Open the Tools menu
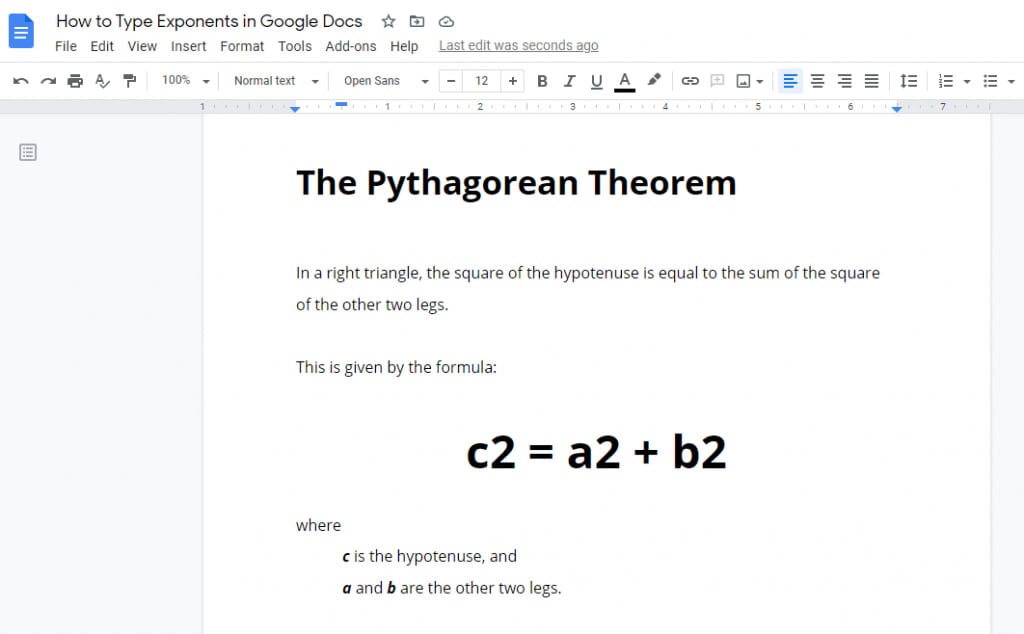The width and height of the screenshot is (1024, 634). coord(295,46)
